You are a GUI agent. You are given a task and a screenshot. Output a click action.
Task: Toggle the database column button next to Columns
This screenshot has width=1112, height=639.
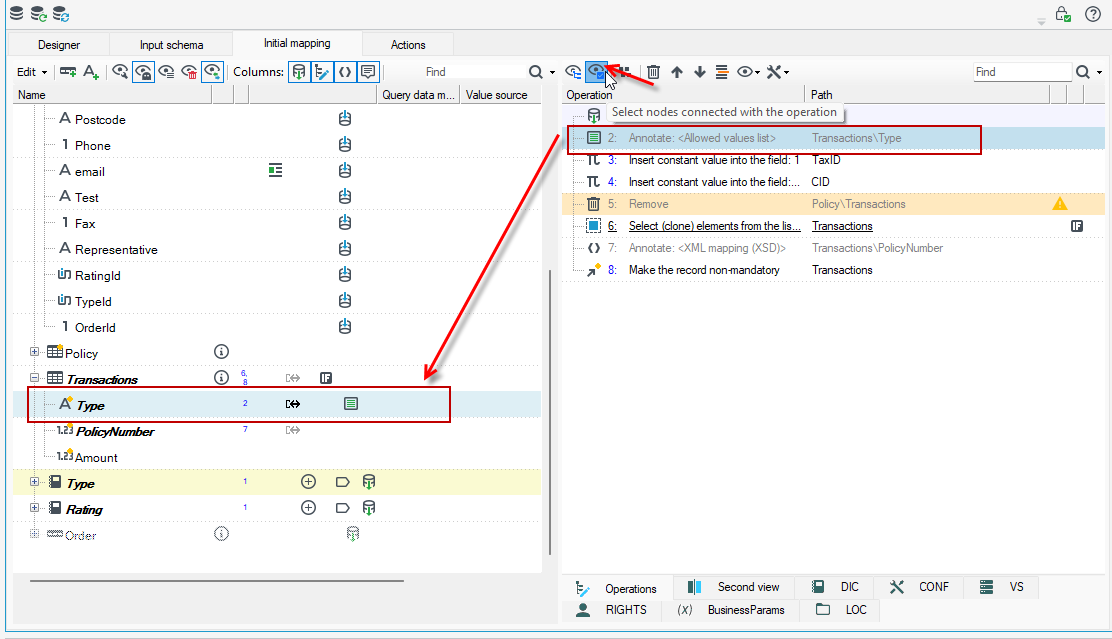(299, 72)
